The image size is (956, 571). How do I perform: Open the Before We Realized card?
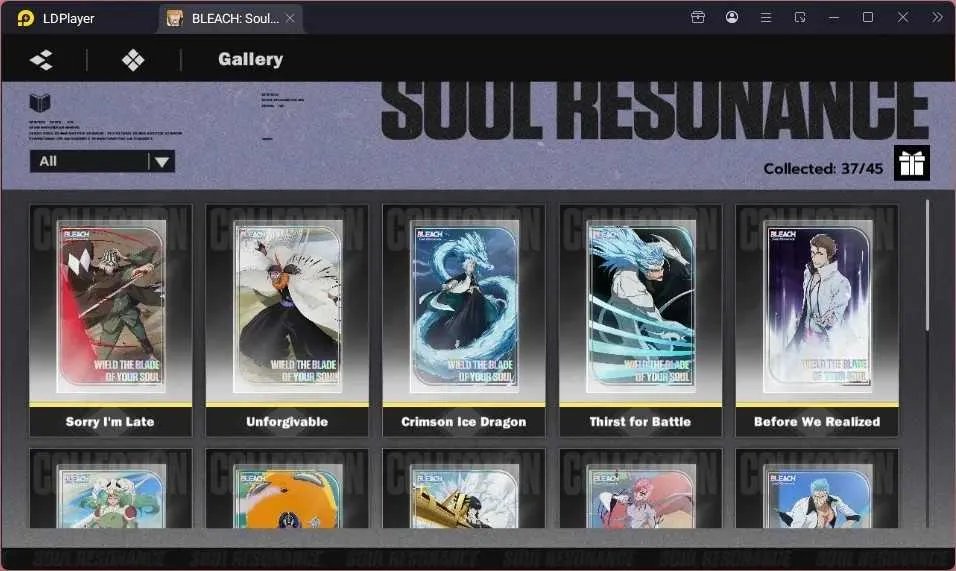point(817,321)
